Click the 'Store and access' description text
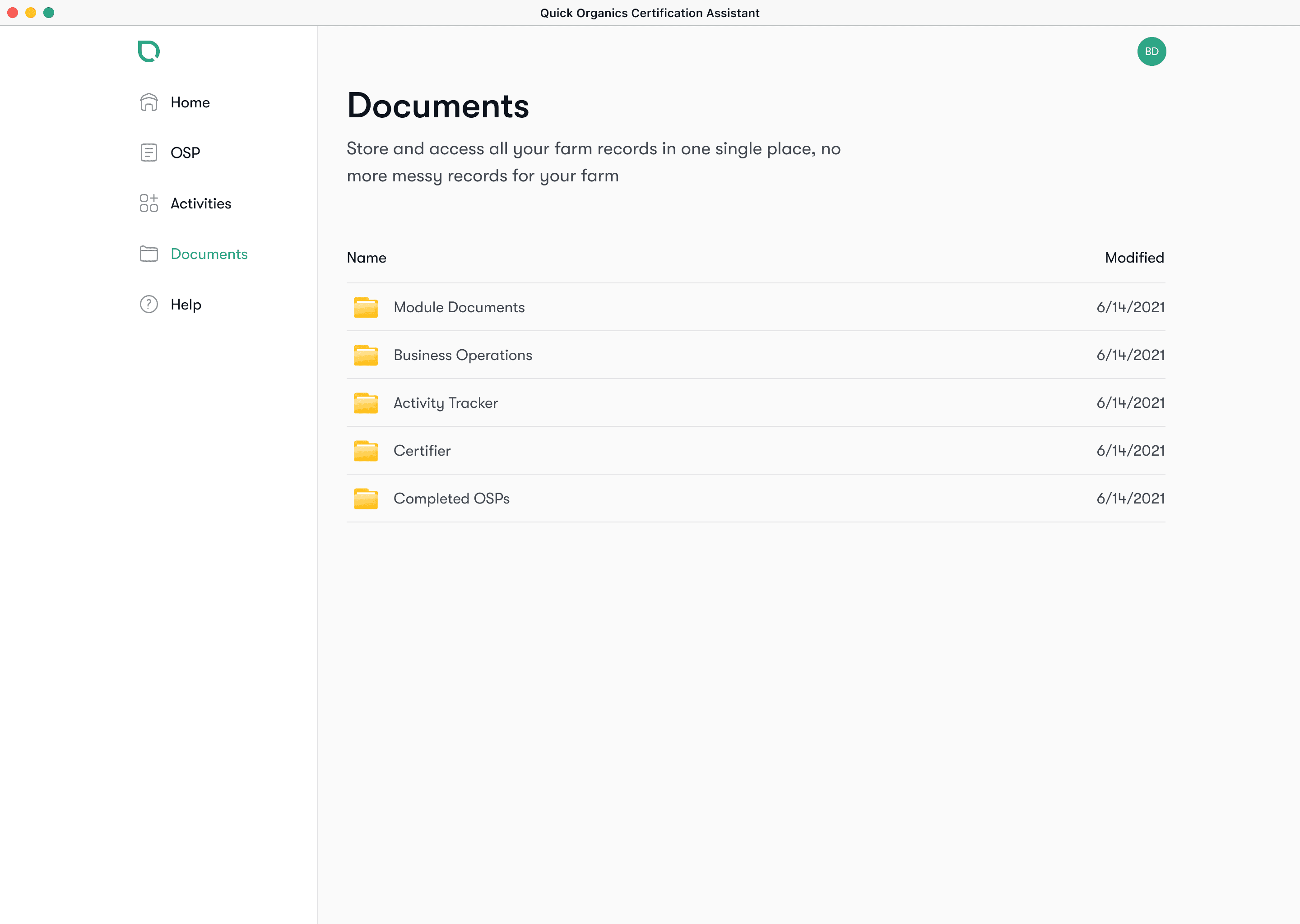Viewport: 1300px width, 924px height. (x=594, y=162)
